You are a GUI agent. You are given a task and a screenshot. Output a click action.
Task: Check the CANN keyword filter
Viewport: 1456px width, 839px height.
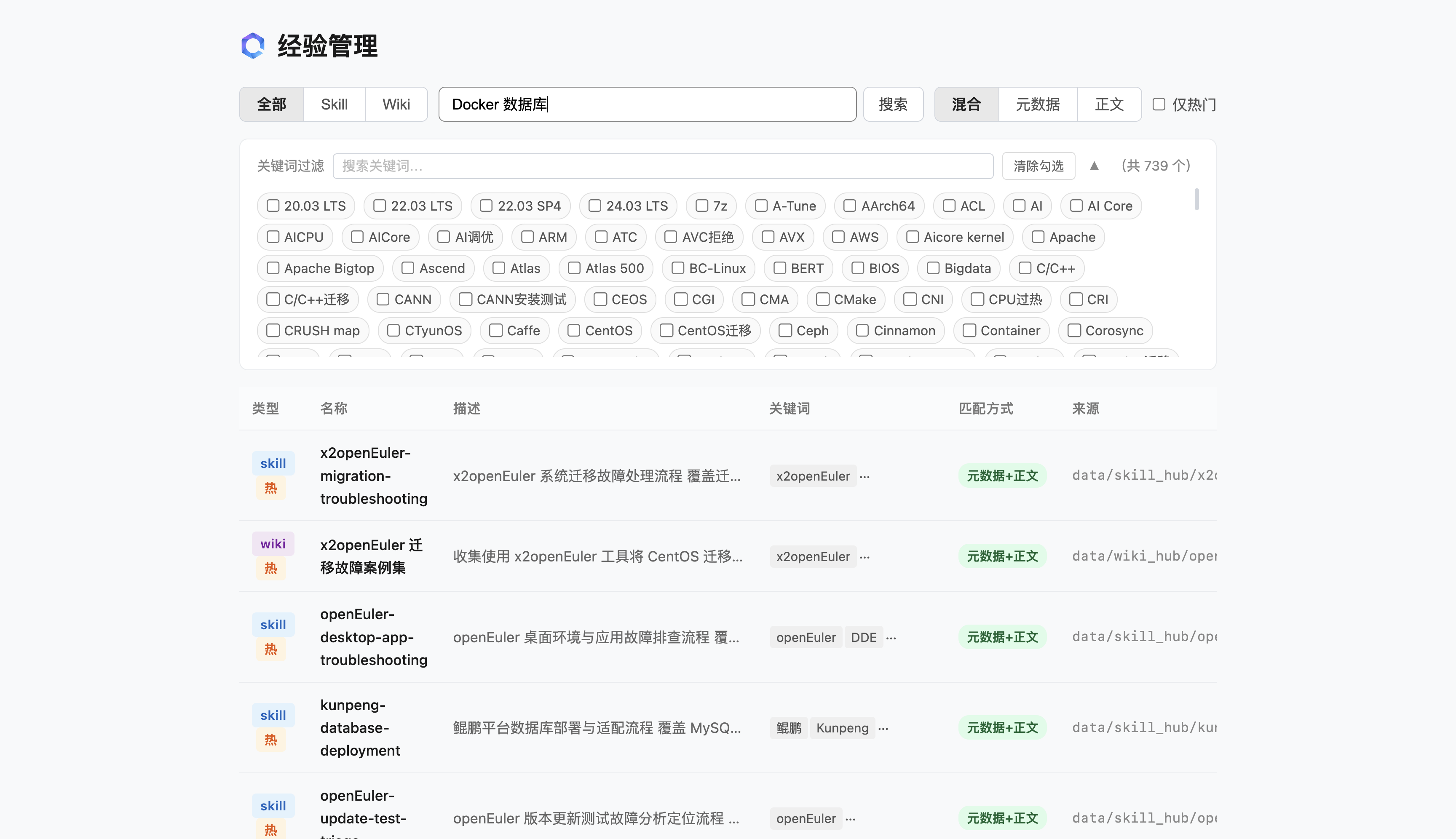point(383,299)
